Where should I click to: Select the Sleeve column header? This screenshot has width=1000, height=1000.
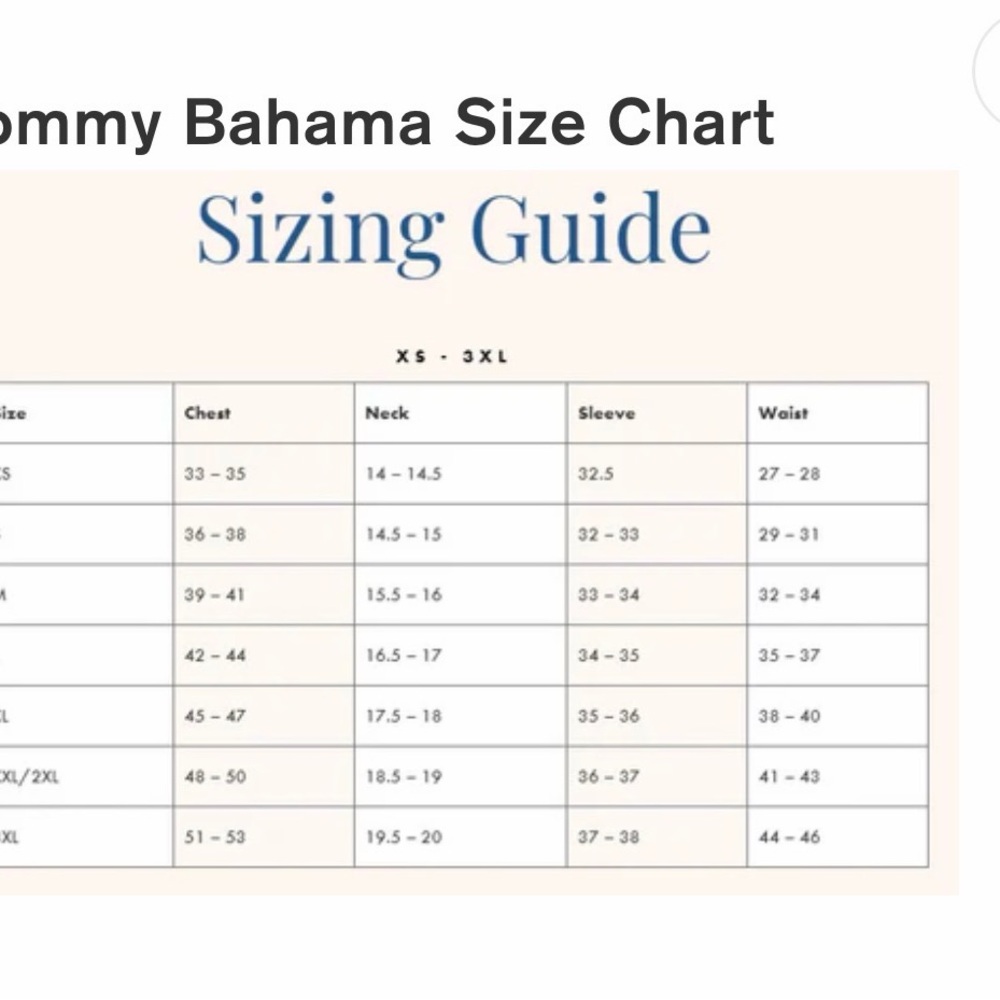pos(657,413)
